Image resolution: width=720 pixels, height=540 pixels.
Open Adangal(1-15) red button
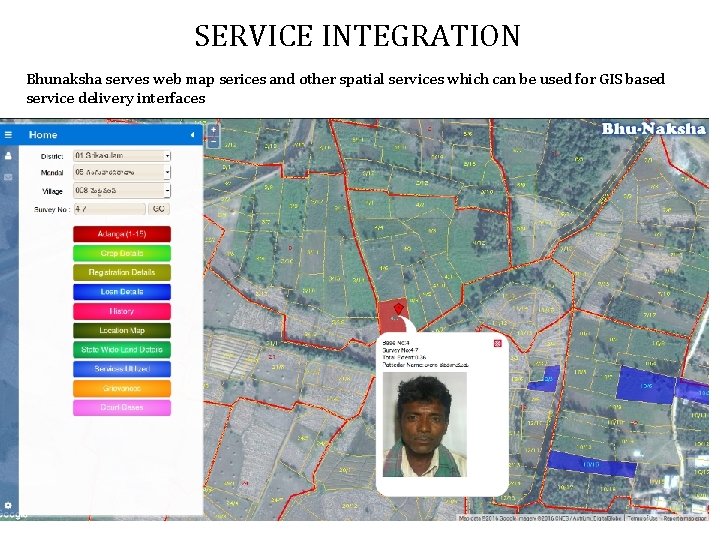[x=122, y=234]
